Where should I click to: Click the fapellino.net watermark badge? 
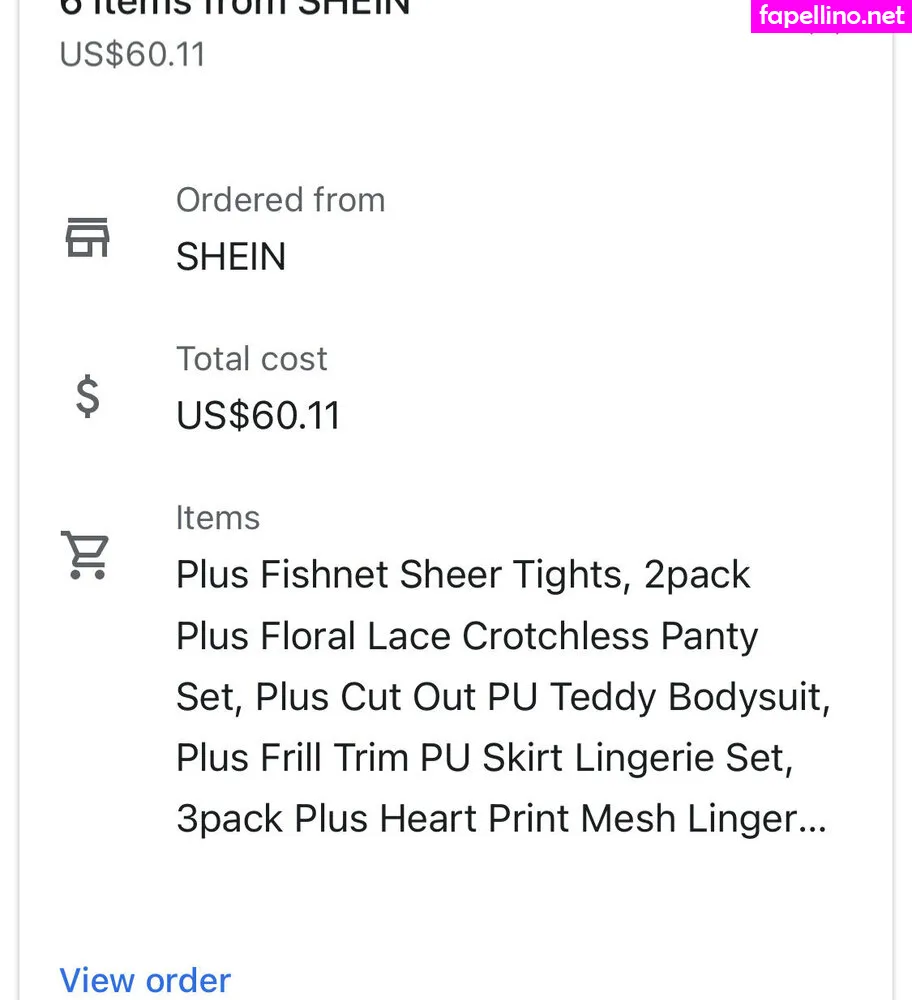coord(831,16)
